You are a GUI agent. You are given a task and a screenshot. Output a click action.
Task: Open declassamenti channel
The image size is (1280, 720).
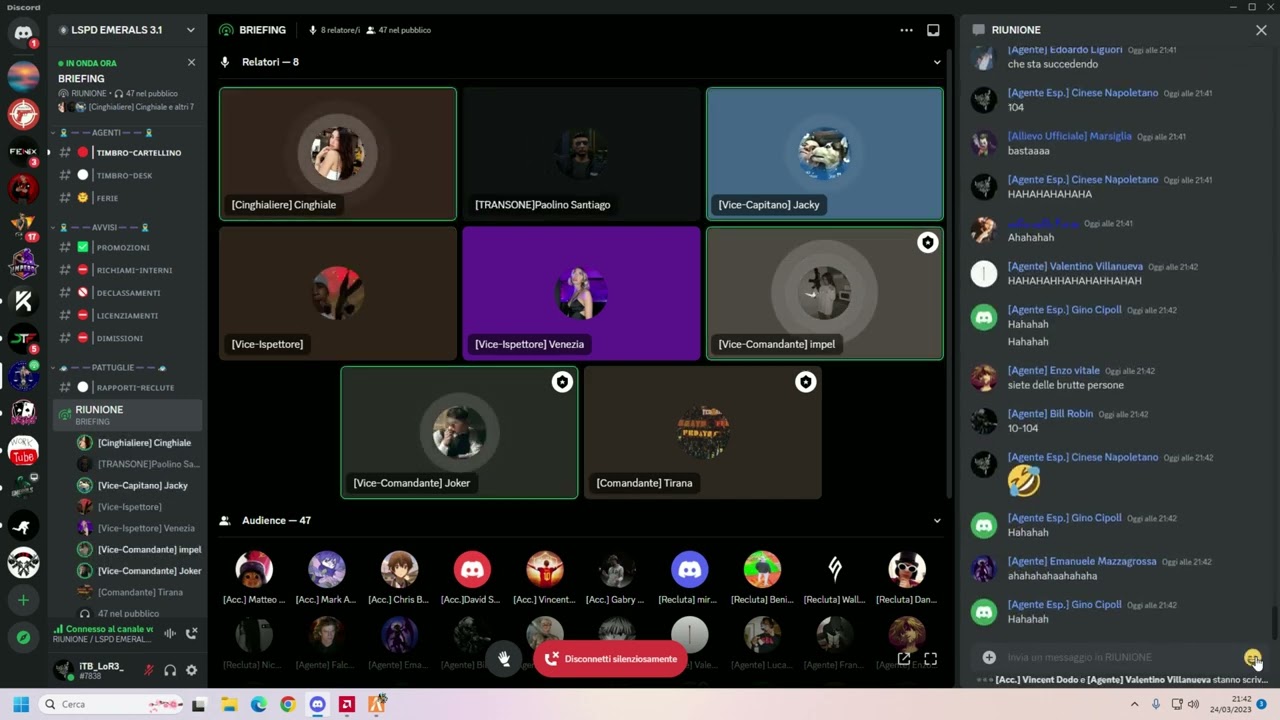[129, 293]
